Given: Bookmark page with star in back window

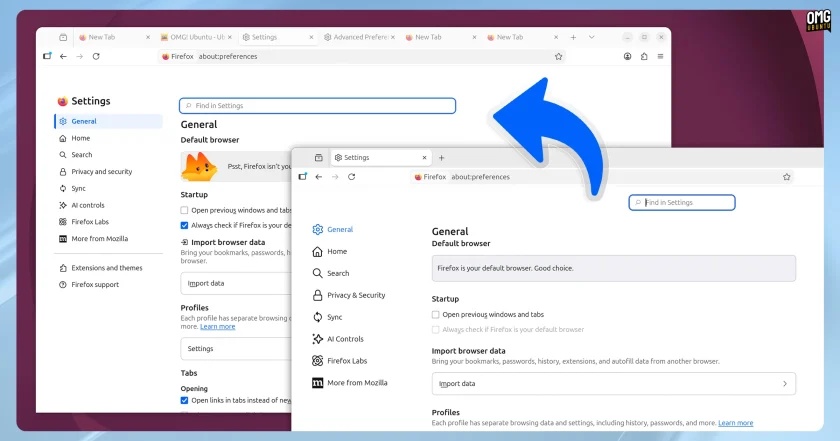Looking at the screenshot, I should [558, 56].
